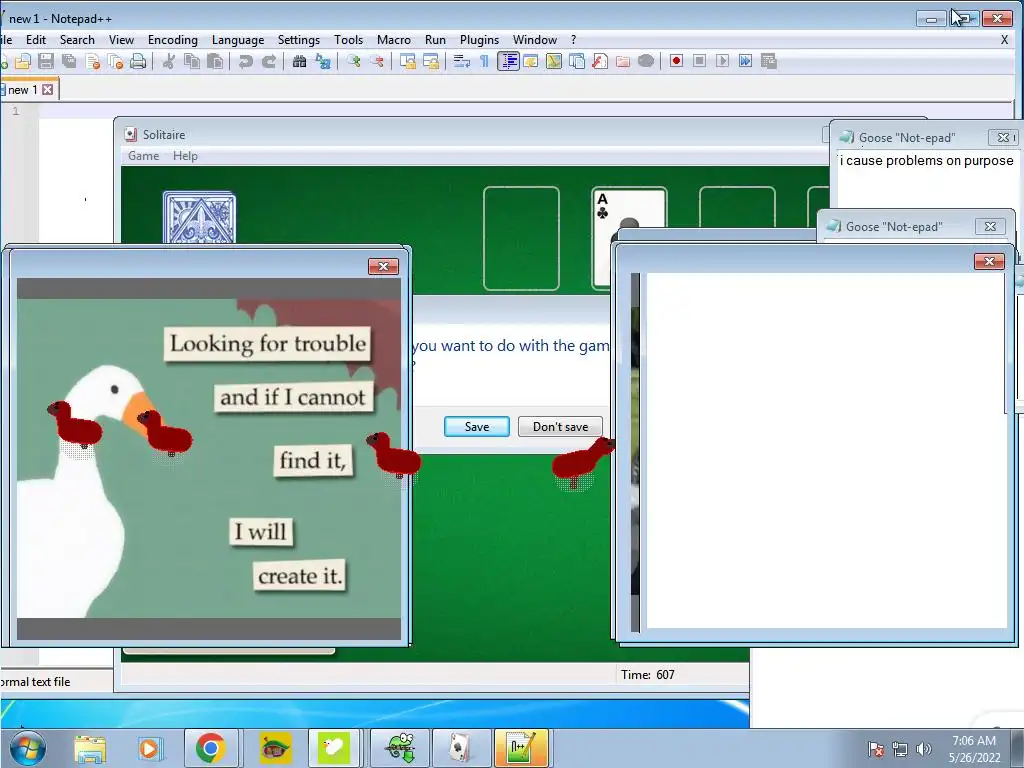Click the Stop Recording macro icon
This screenshot has width=1024, height=768.
point(699,61)
